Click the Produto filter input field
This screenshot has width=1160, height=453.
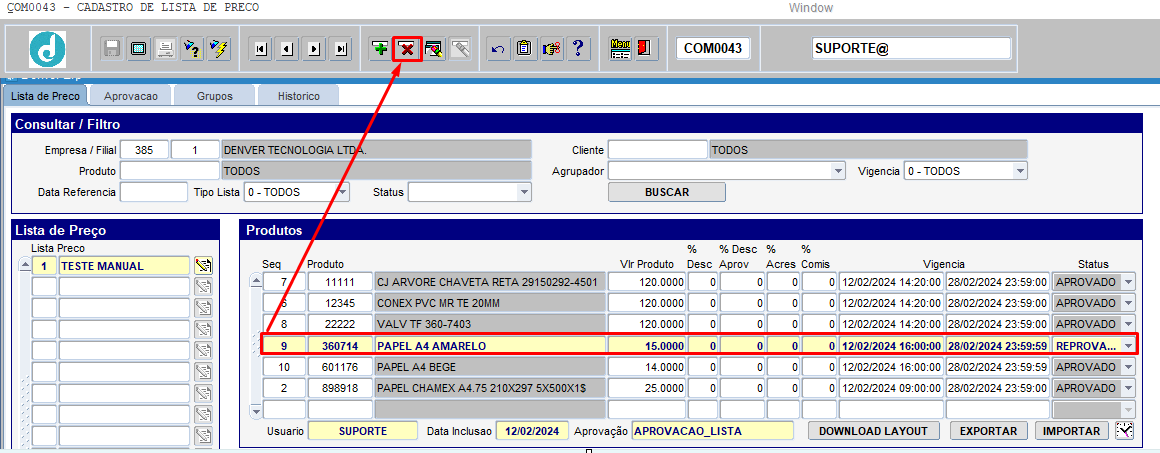pos(169,171)
